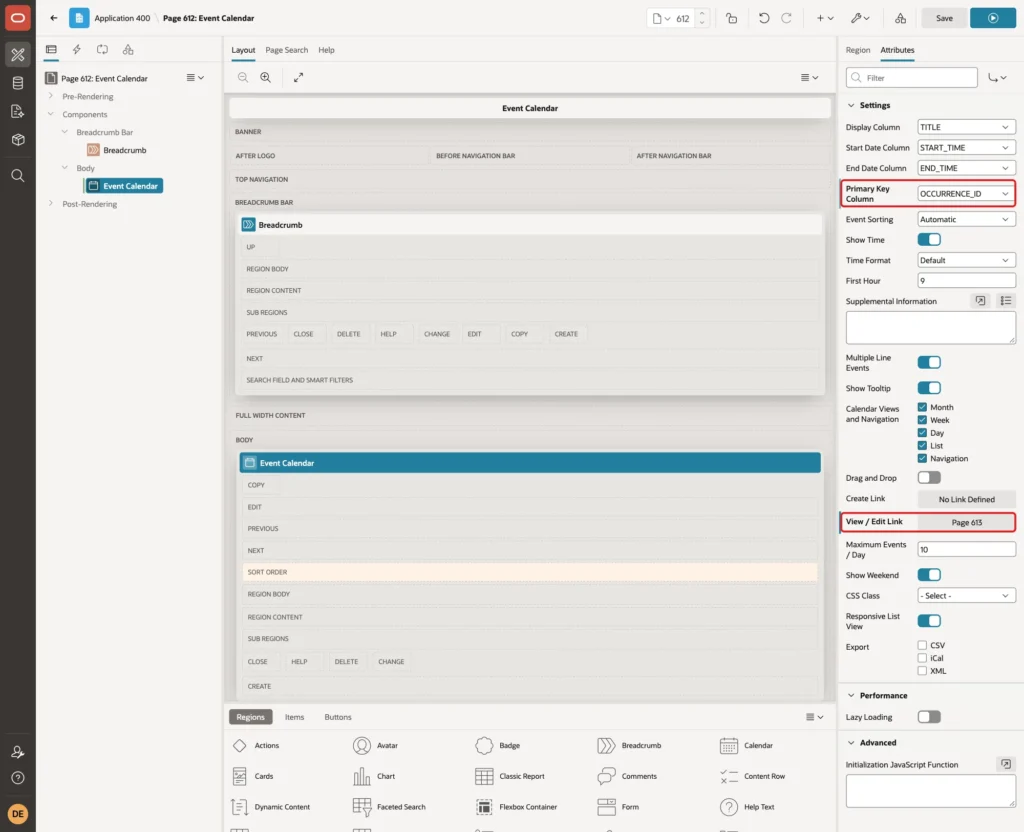Screen dimensions: 1024x832
Task: Switch to Processing tab icon
Action: [102, 50]
